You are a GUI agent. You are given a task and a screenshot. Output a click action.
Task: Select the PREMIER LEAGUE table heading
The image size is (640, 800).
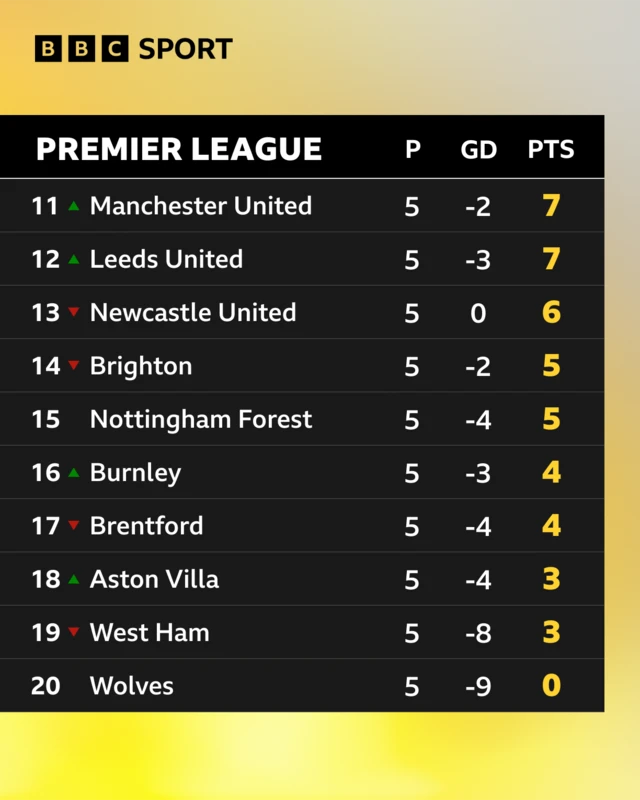tap(179, 150)
